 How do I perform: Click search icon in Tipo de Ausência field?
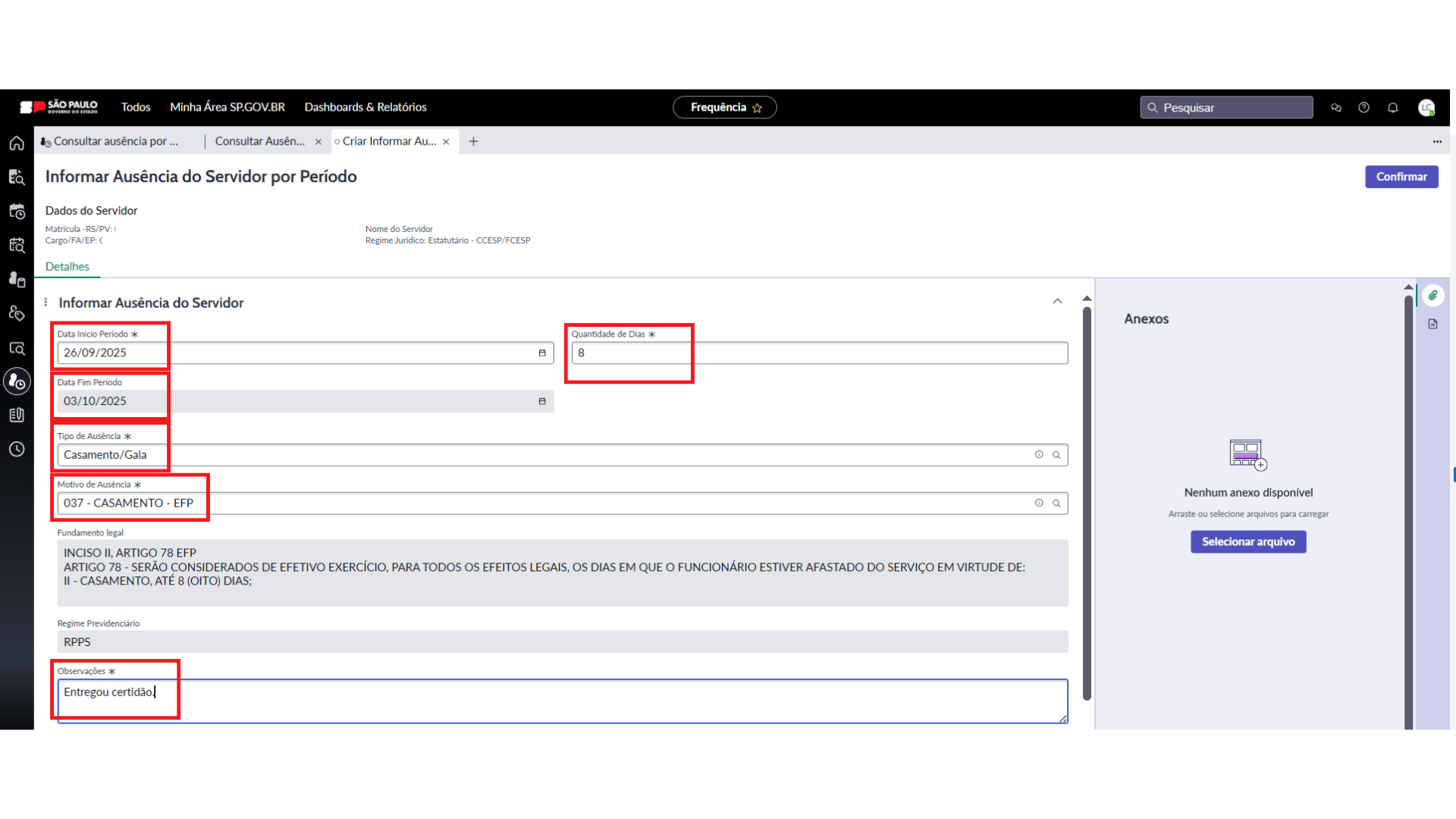click(x=1056, y=455)
